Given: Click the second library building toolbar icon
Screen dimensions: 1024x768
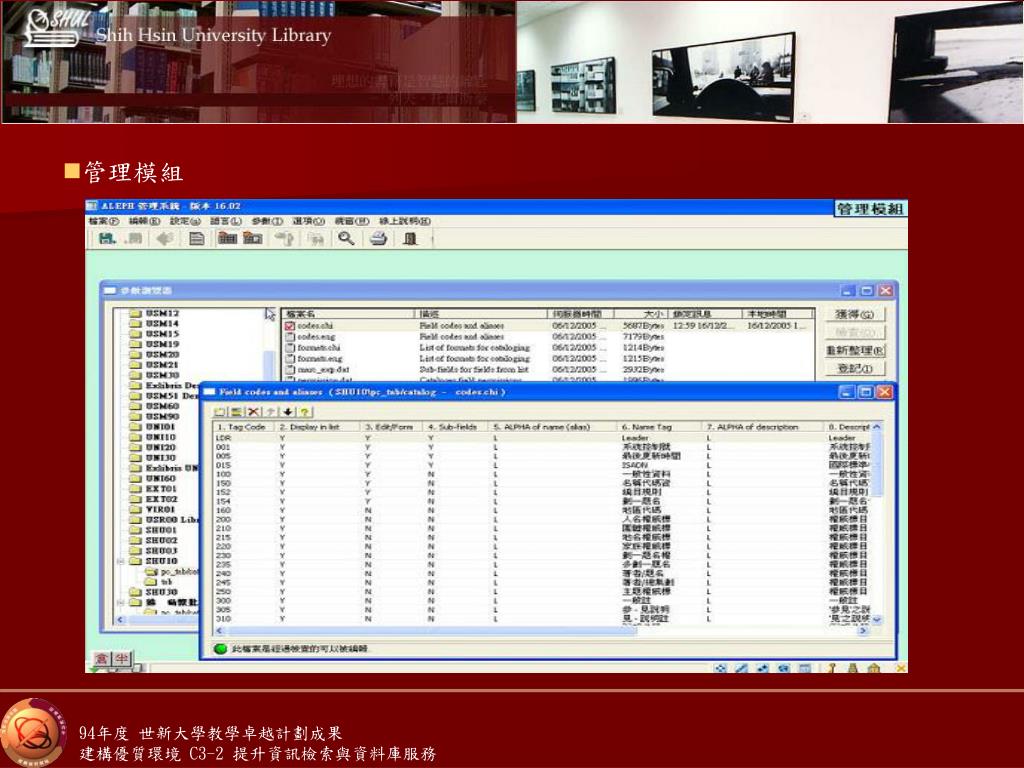Looking at the screenshot, I should (x=253, y=238).
